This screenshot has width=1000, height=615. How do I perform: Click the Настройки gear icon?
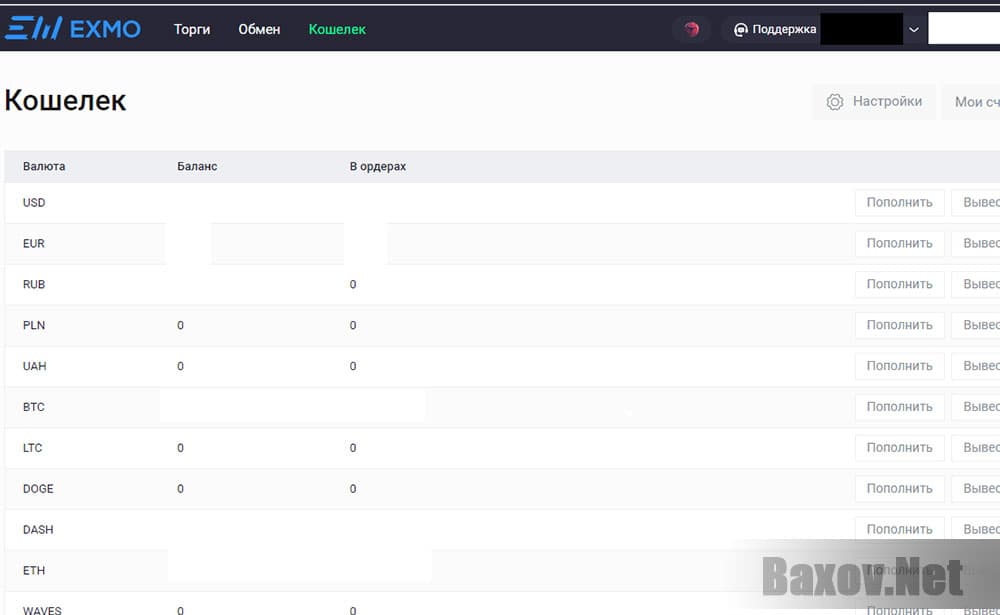(835, 102)
